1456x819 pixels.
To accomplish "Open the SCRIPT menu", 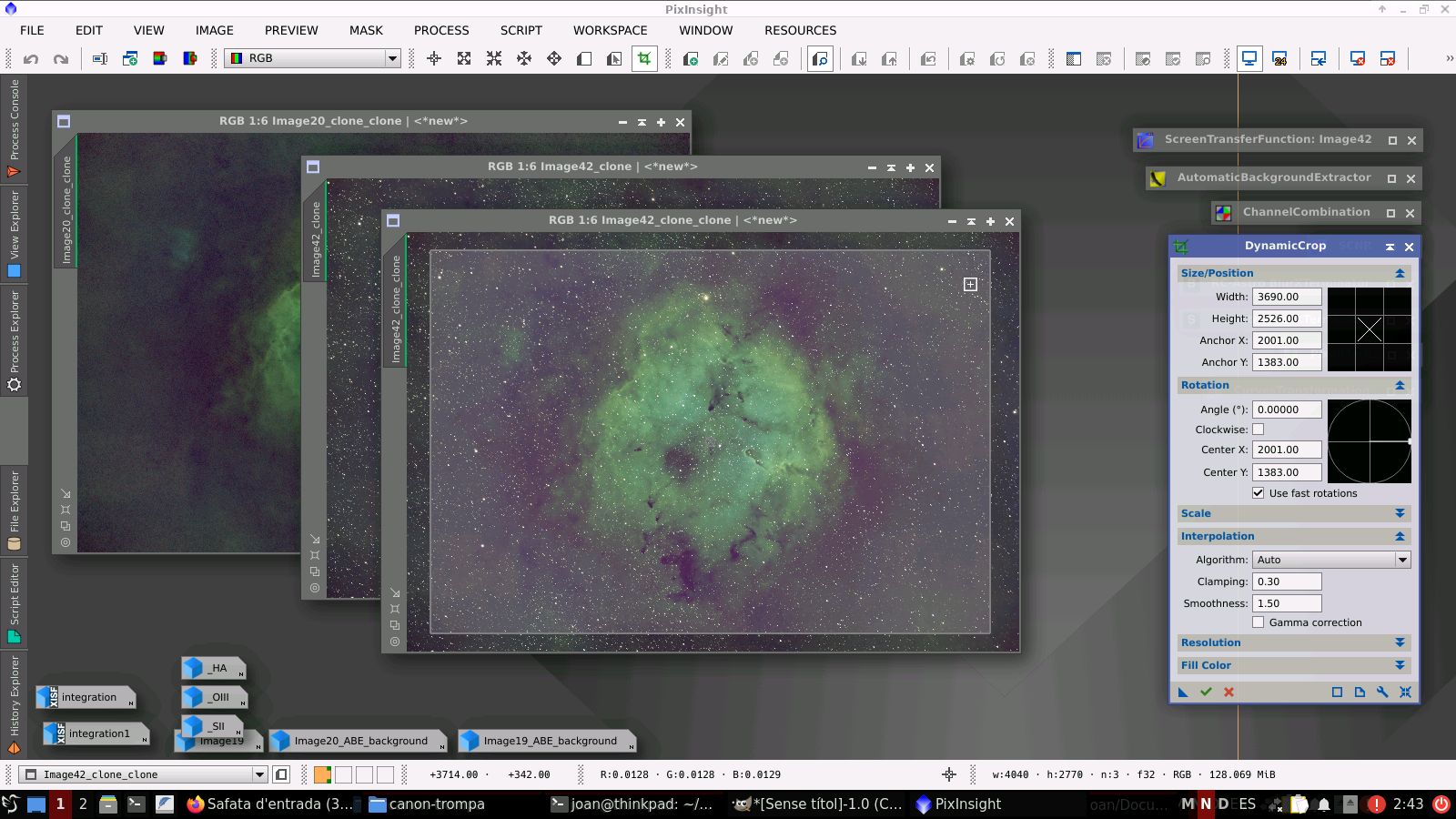I will click(x=521, y=30).
